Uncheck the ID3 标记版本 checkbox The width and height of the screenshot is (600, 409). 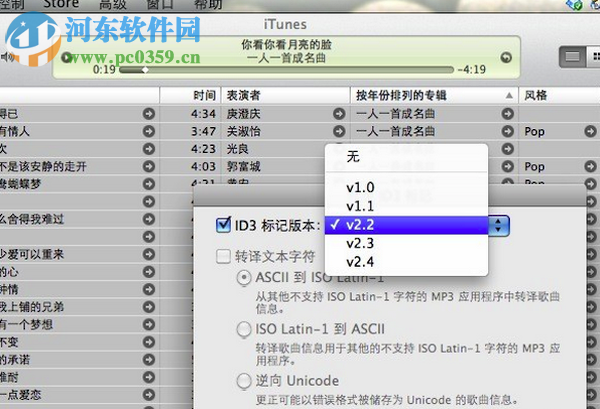[x=223, y=225]
